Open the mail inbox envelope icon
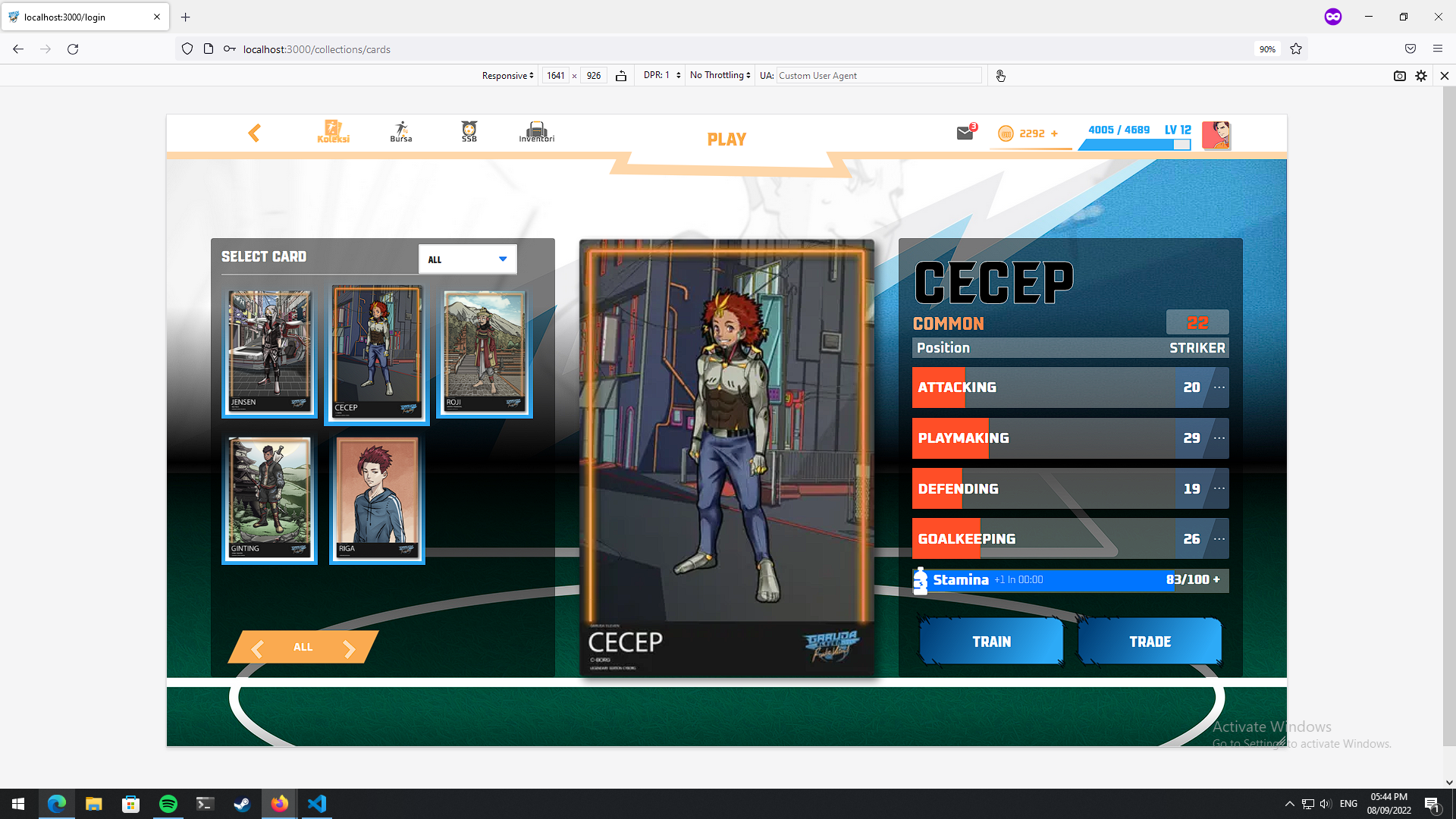 tap(965, 133)
